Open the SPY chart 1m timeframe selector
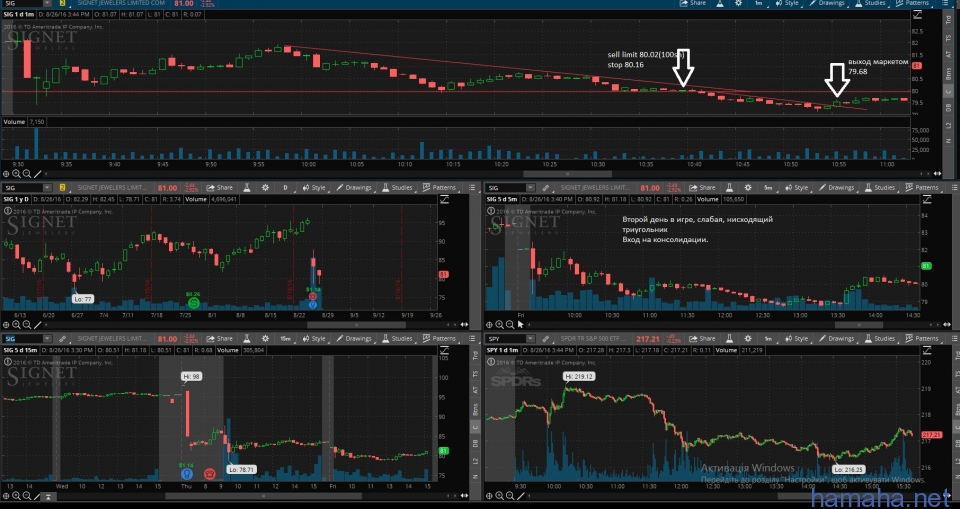The height and width of the screenshot is (509, 960). coord(768,338)
